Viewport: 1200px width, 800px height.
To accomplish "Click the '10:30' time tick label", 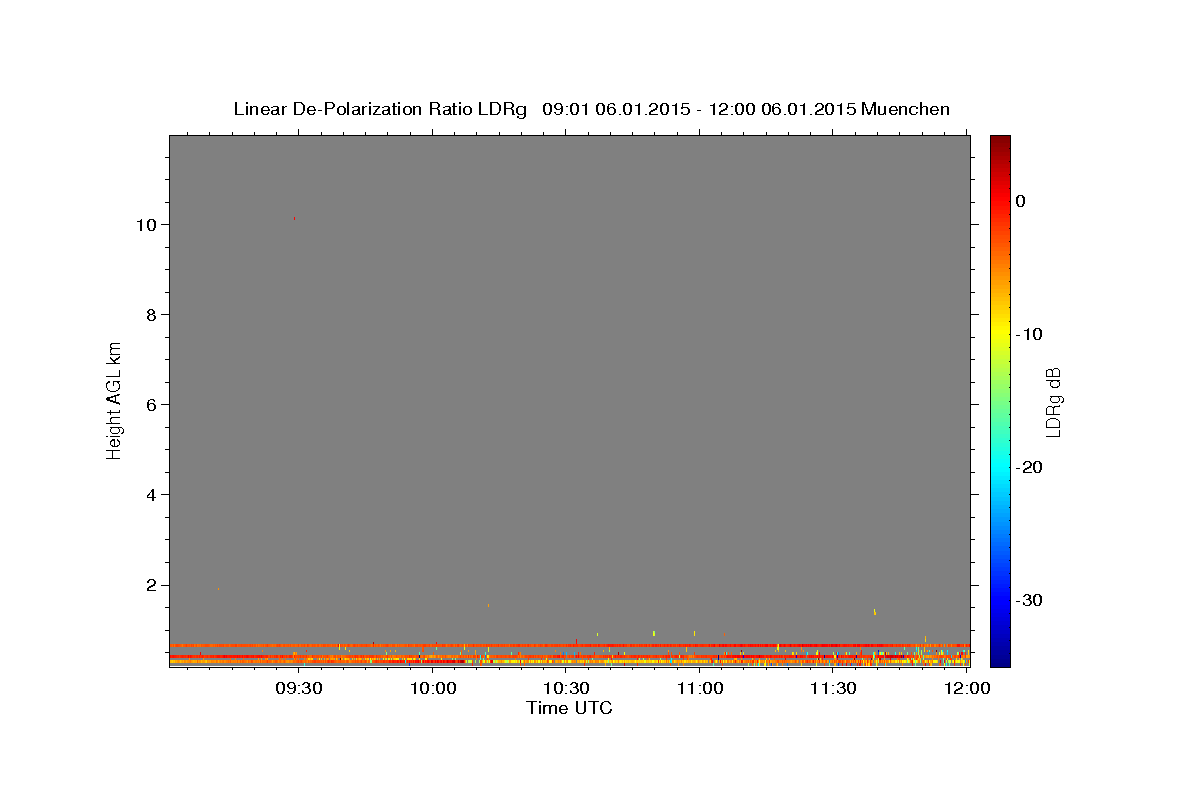I will [566, 688].
